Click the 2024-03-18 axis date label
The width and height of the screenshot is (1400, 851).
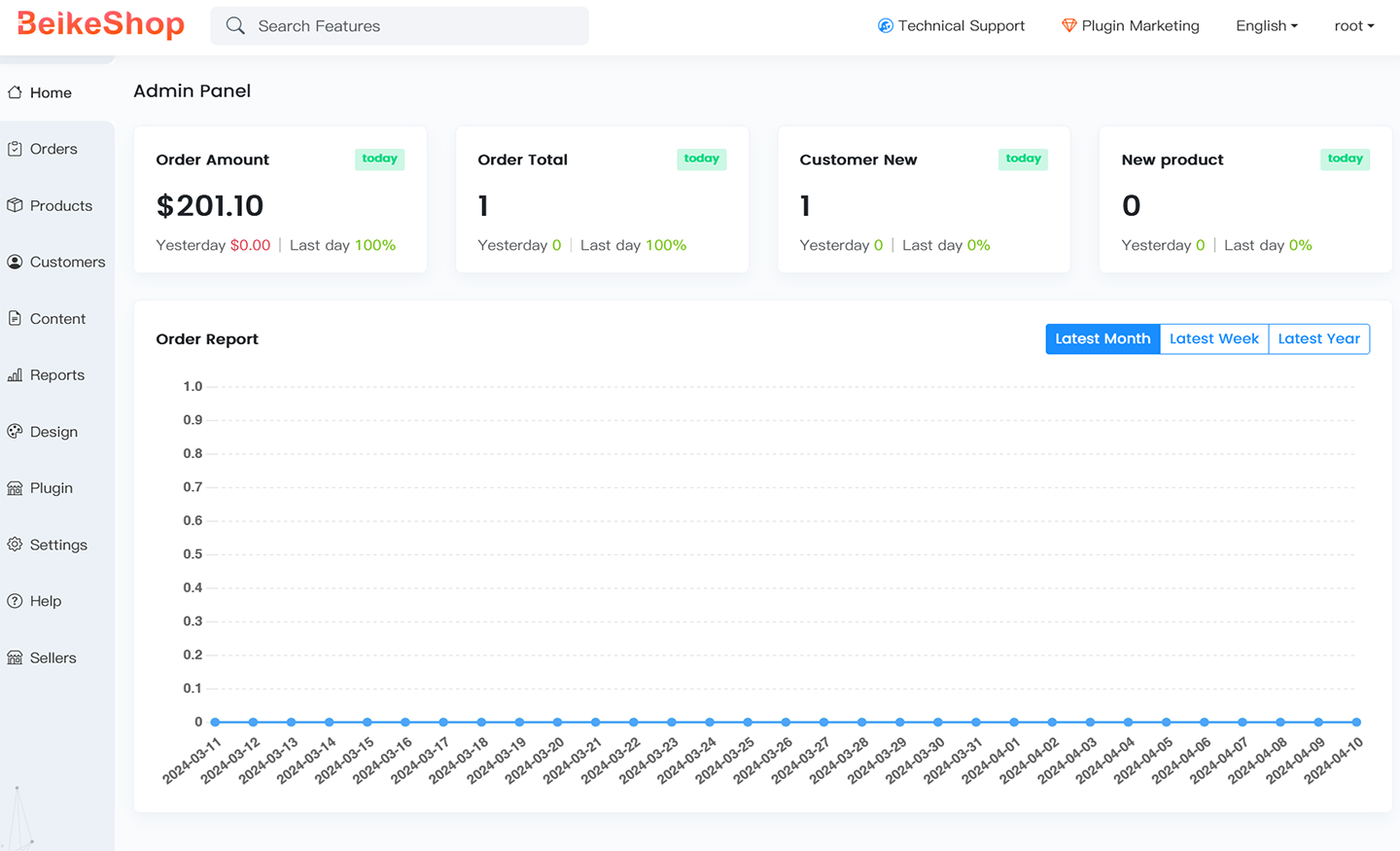(x=458, y=761)
